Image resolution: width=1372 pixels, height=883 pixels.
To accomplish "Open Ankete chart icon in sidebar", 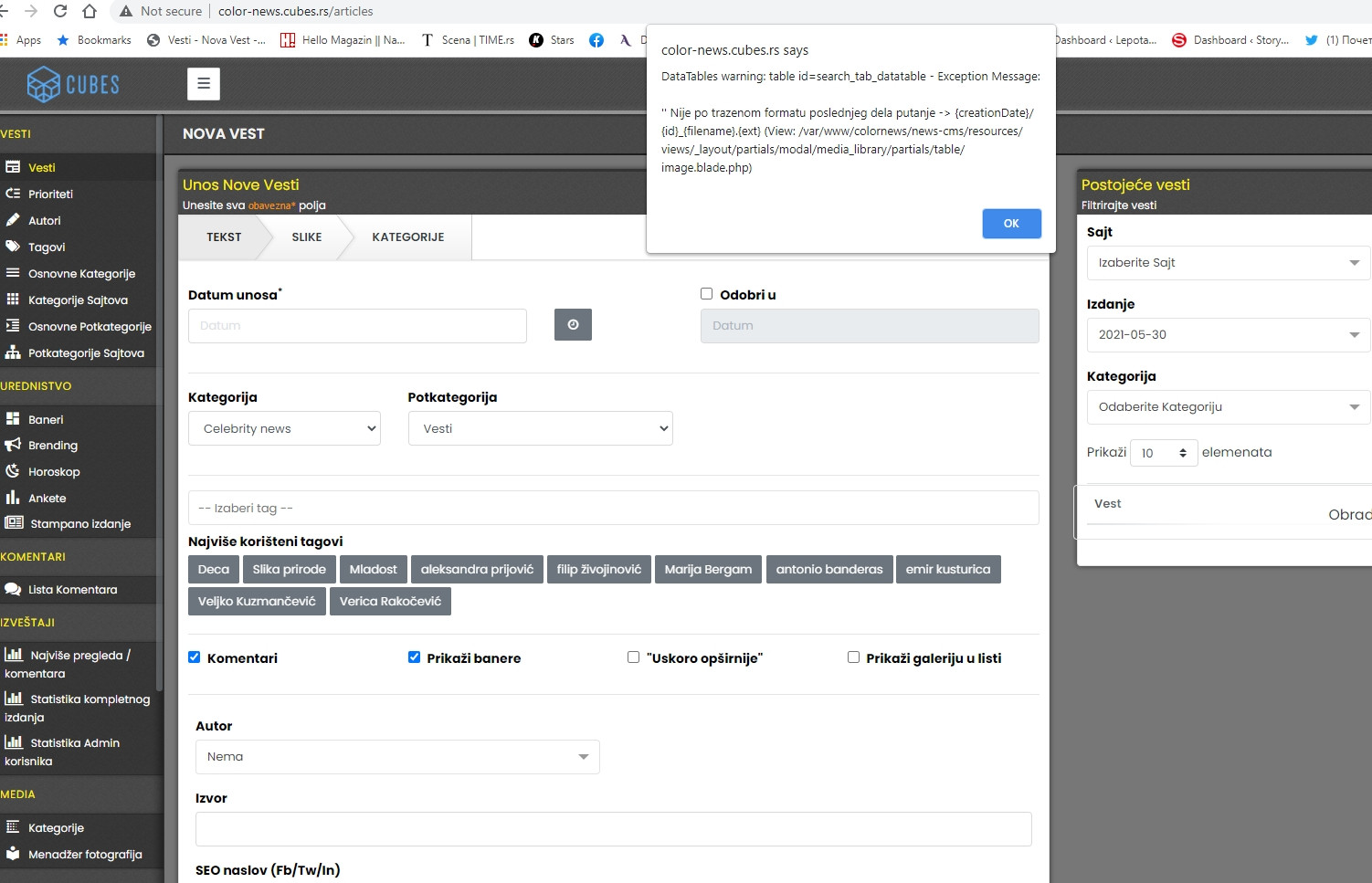I will coord(13,498).
